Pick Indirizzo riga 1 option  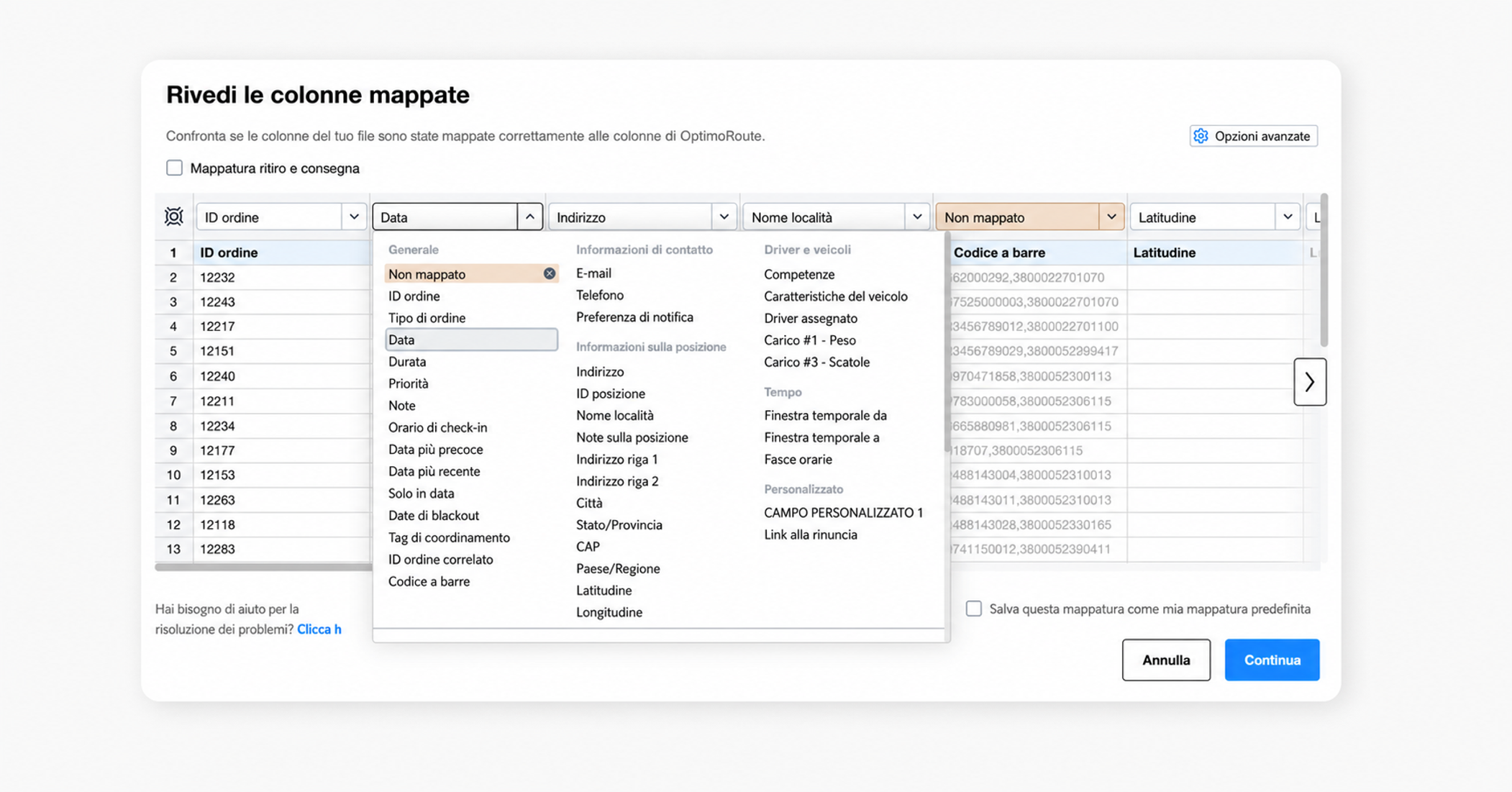coord(617,459)
